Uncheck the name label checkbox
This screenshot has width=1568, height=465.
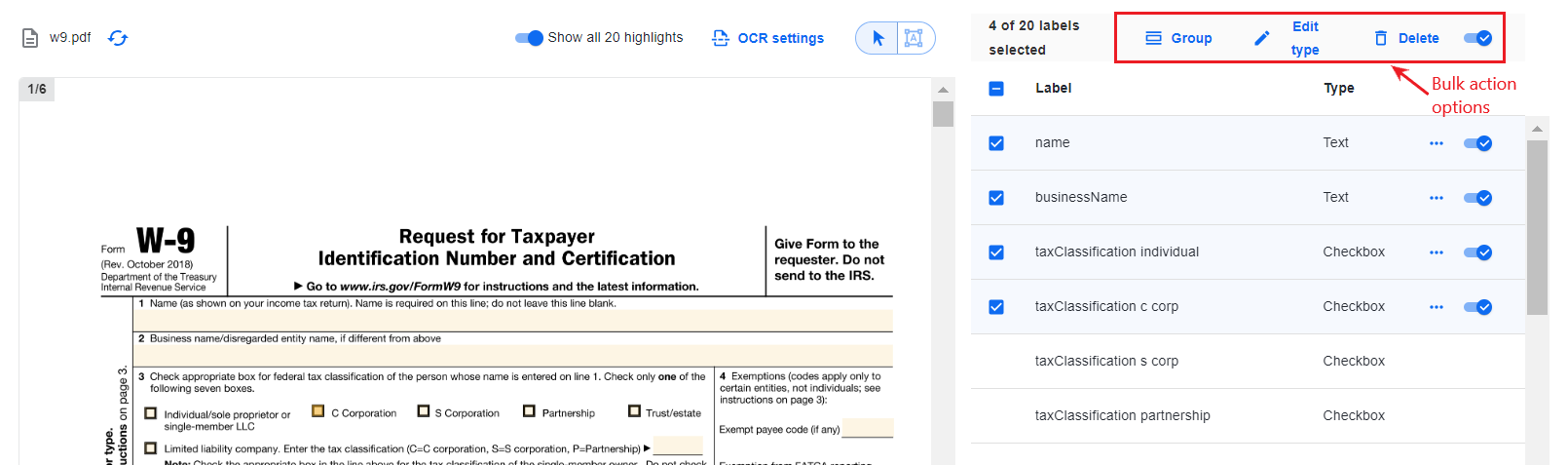click(x=996, y=143)
